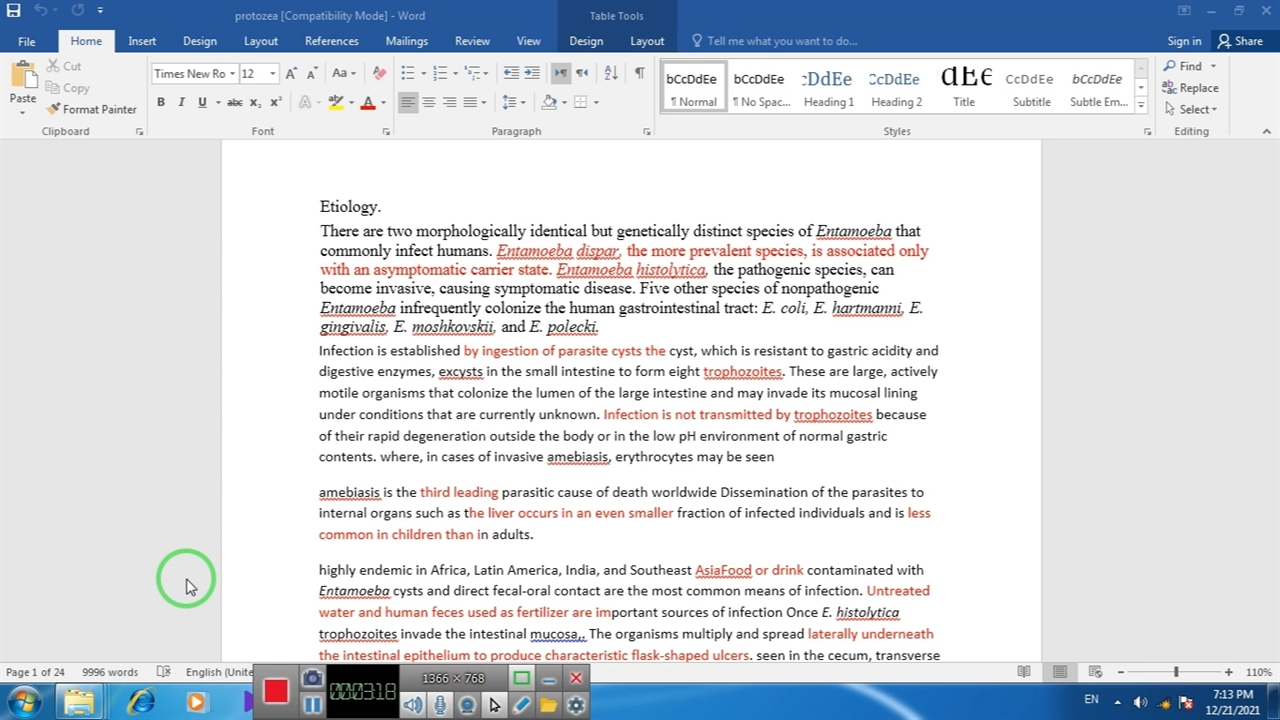Click the Share button
1280x720 pixels.
[x=1240, y=41]
